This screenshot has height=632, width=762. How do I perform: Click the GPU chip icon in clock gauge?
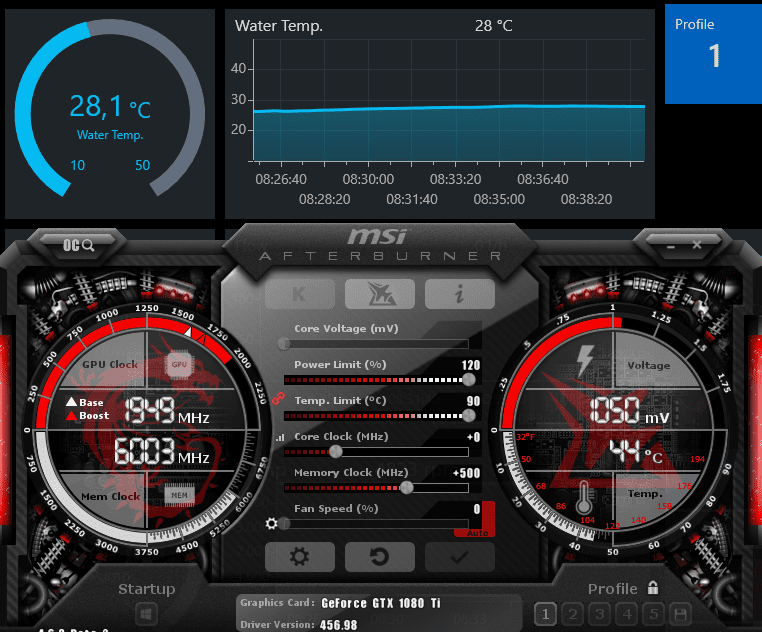tap(179, 365)
